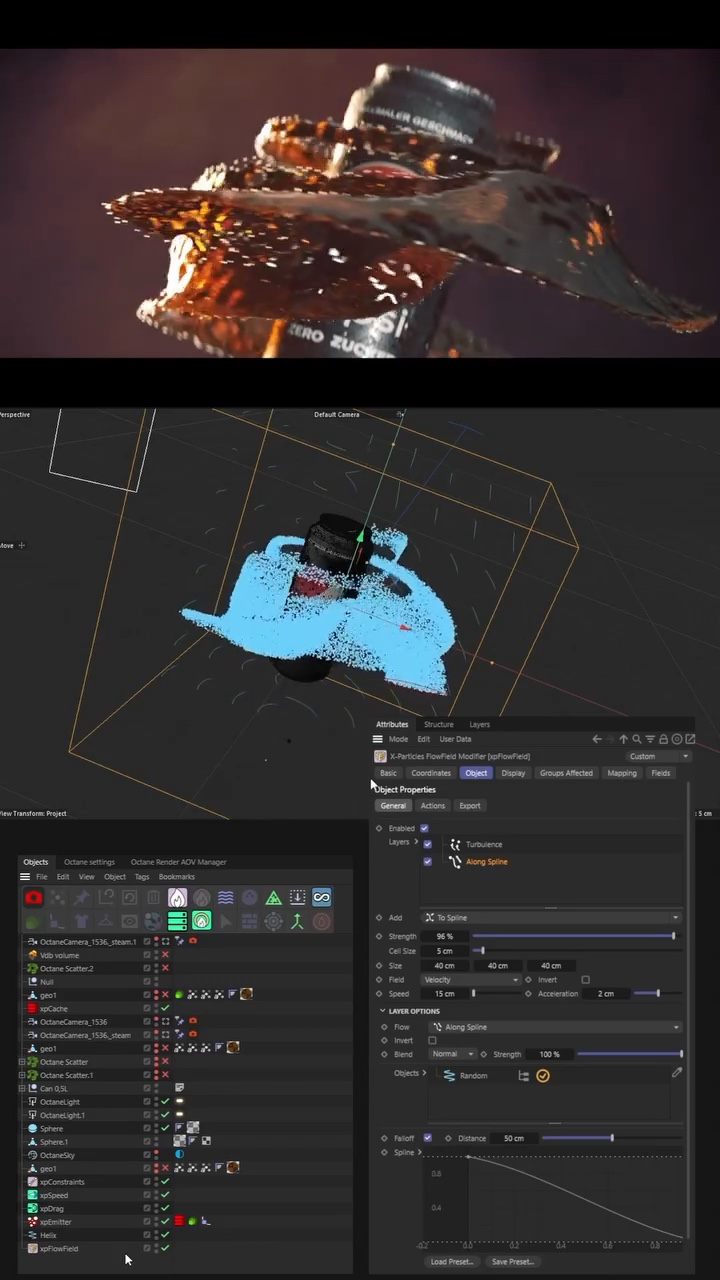Open the Structure tab
The height and width of the screenshot is (1280, 720).
coord(438,724)
